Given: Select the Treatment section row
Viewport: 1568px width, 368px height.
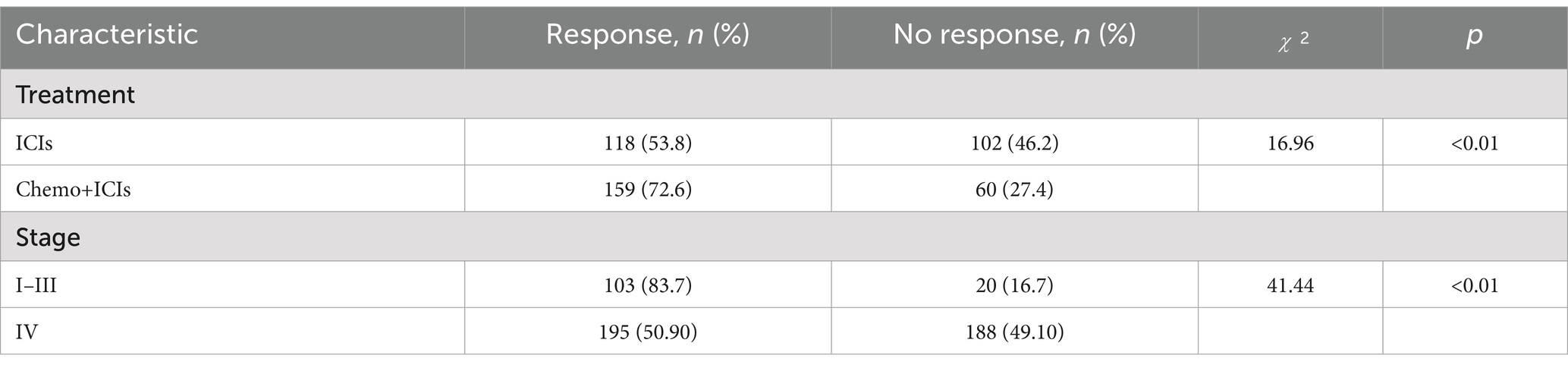Looking at the screenshot, I should point(75,95).
